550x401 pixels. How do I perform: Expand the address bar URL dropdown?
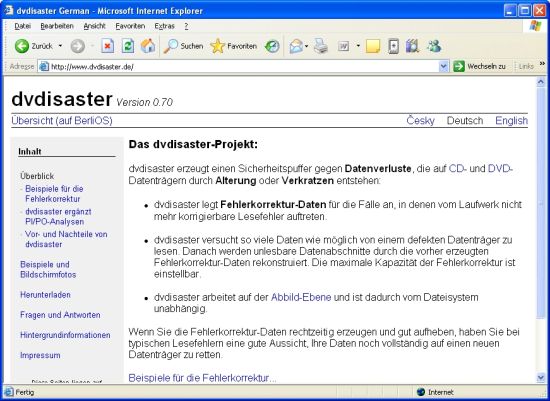click(443, 66)
